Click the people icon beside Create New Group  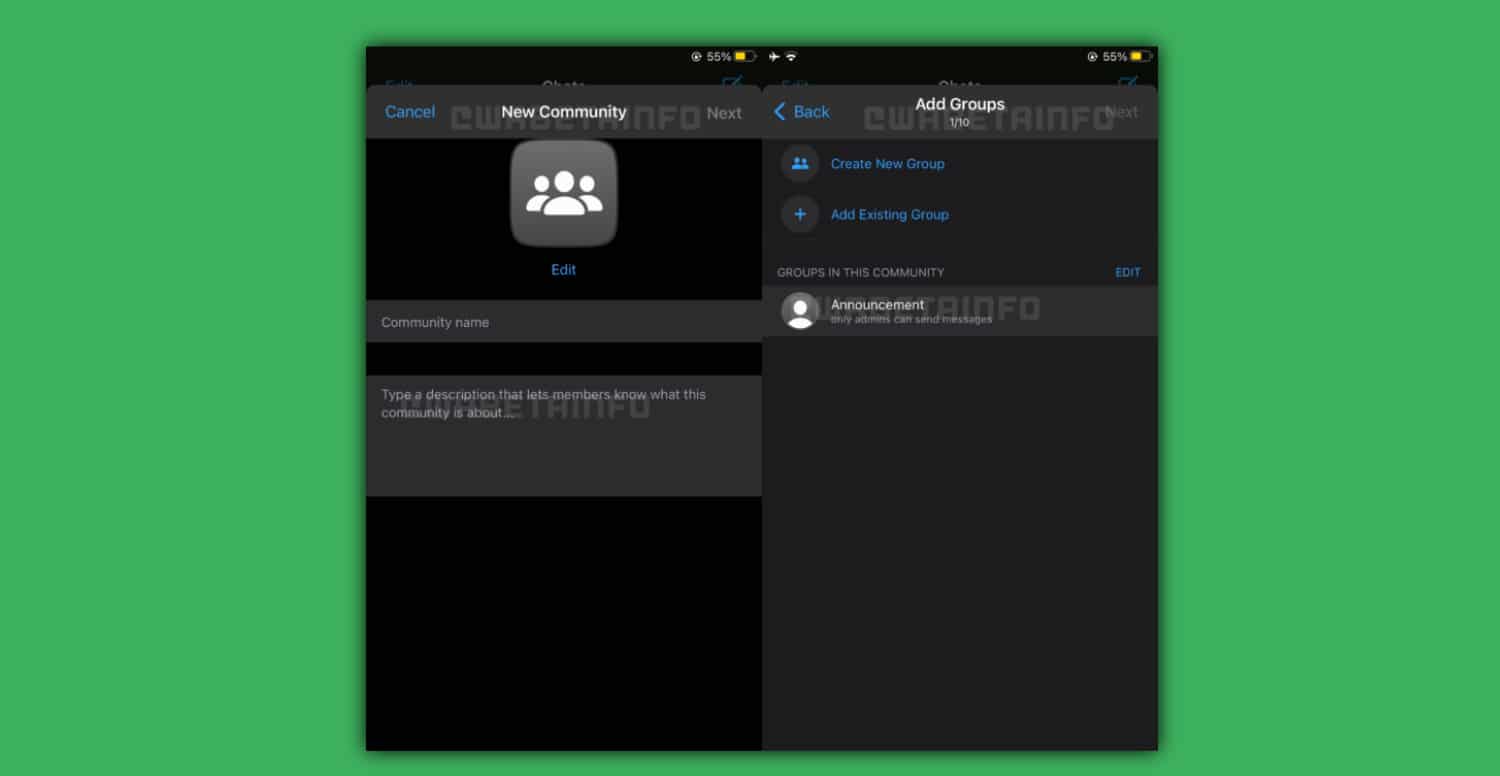[x=799, y=164]
